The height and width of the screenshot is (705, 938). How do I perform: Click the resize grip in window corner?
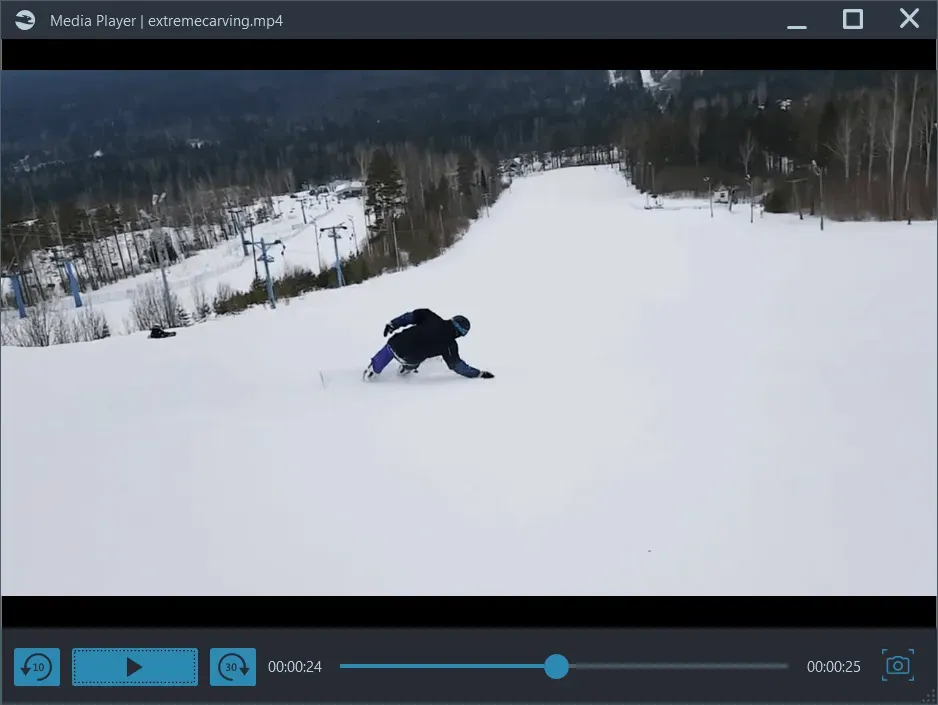[x=930, y=697]
